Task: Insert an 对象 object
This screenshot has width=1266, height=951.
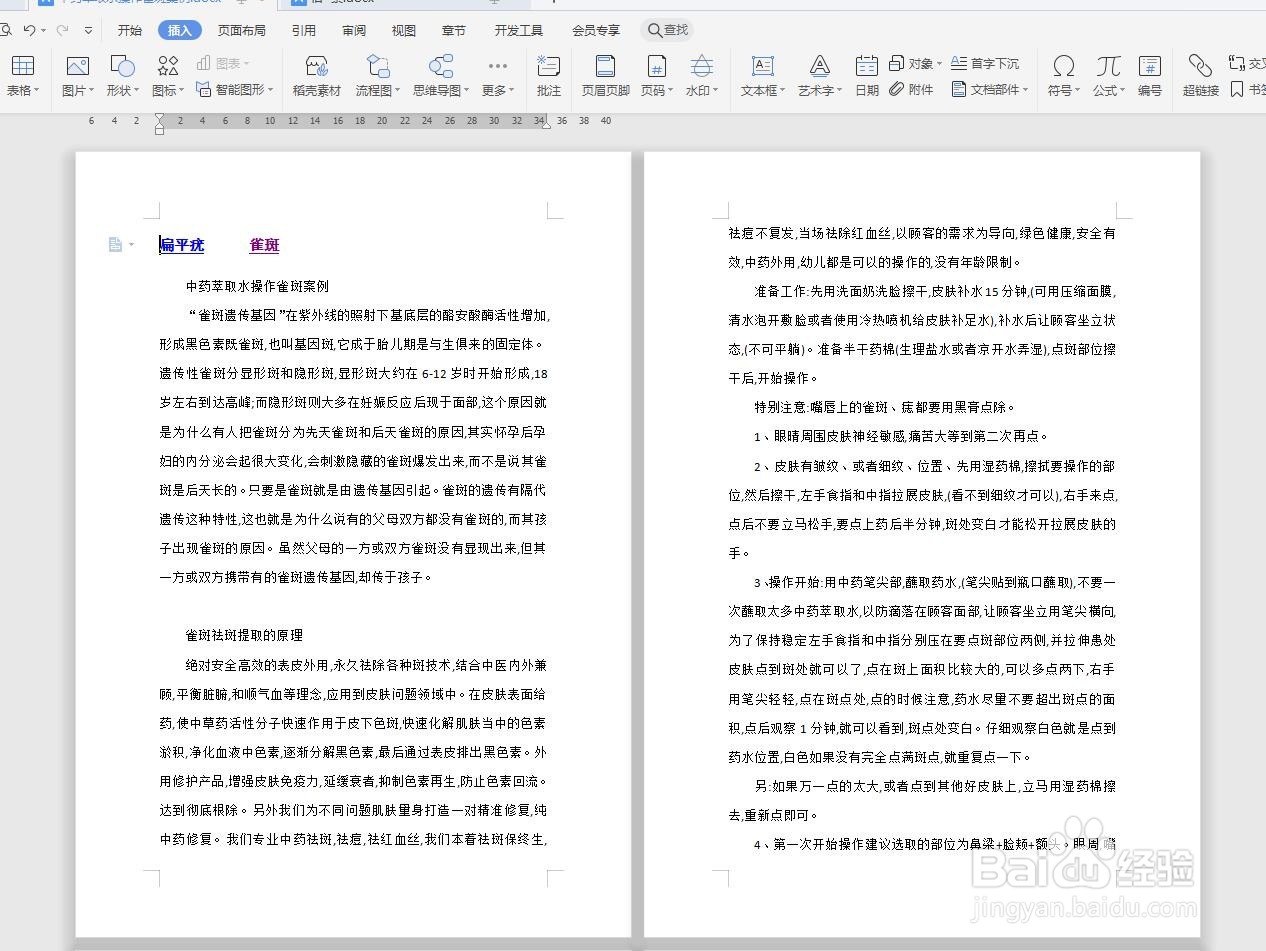Action: [914, 63]
